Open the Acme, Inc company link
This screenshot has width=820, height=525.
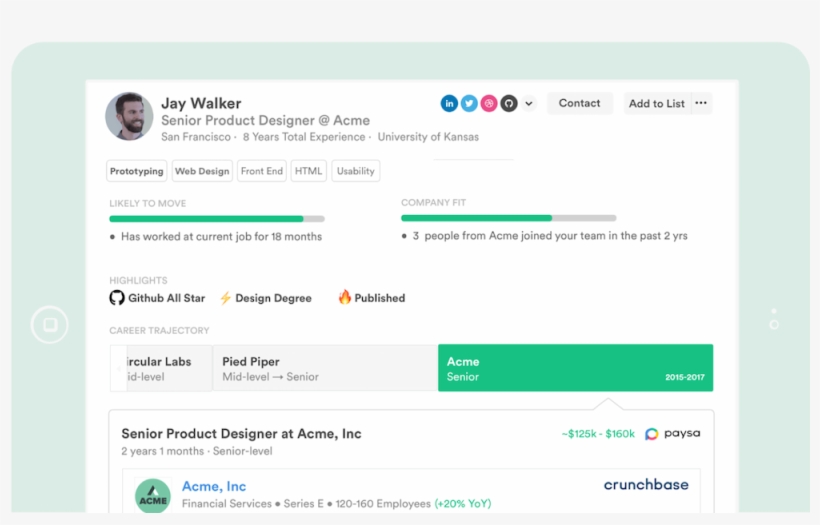pyautogui.click(x=214, y=487)
